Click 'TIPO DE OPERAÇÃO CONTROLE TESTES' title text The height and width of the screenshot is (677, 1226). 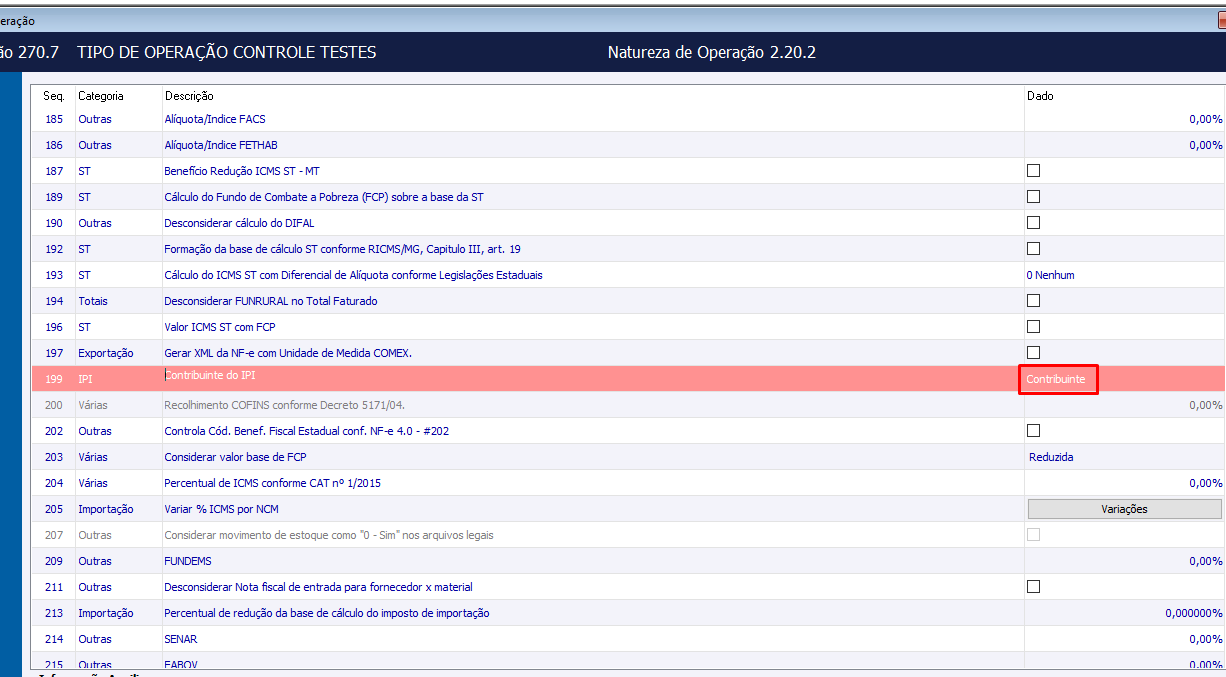click(x=226, y=52)
